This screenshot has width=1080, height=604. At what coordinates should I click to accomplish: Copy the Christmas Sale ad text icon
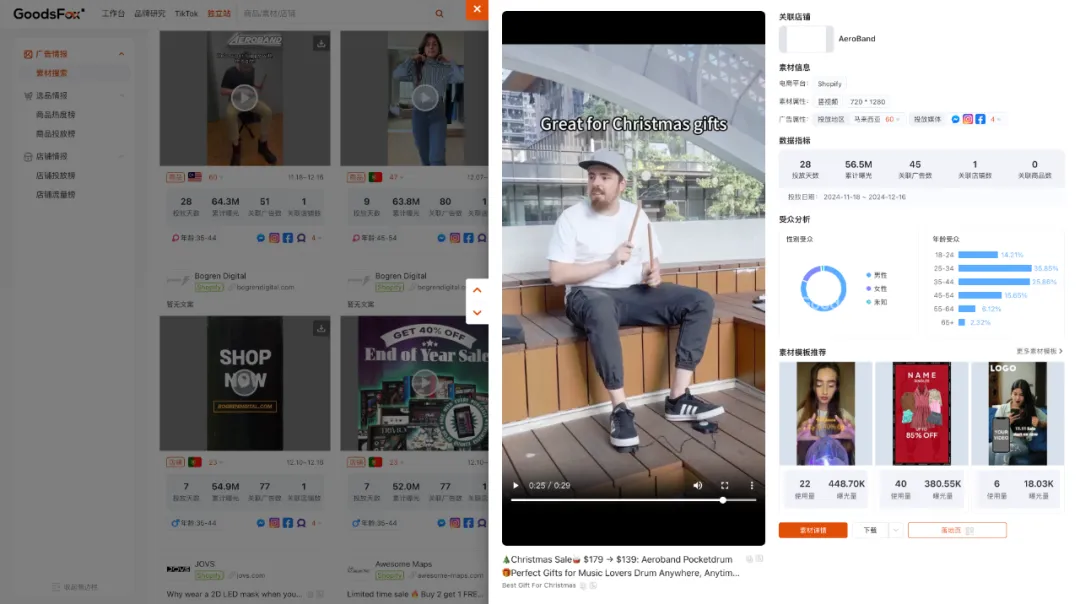click(749, 559)
